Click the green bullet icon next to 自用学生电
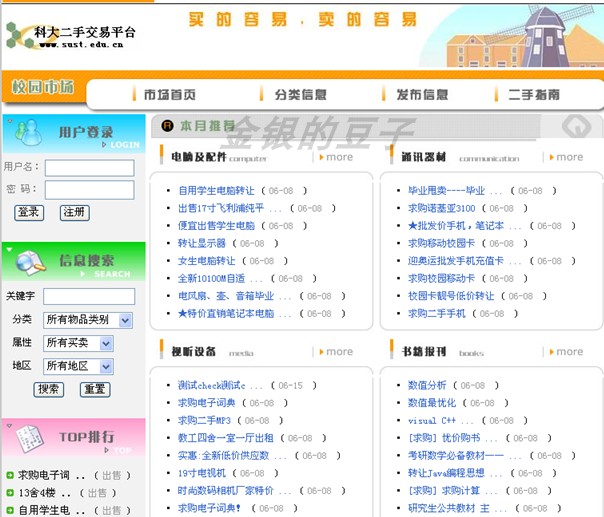Image resolution: width=604 pixels, height=517 pixels. 10,510
